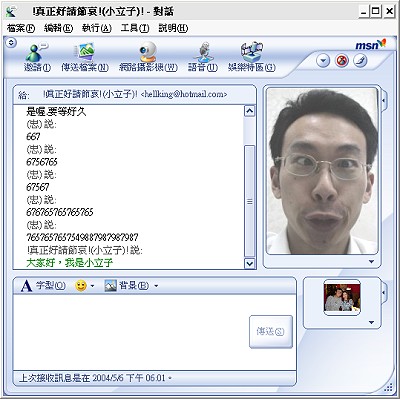Open options arrow below contact's picture

click(372, 262)
